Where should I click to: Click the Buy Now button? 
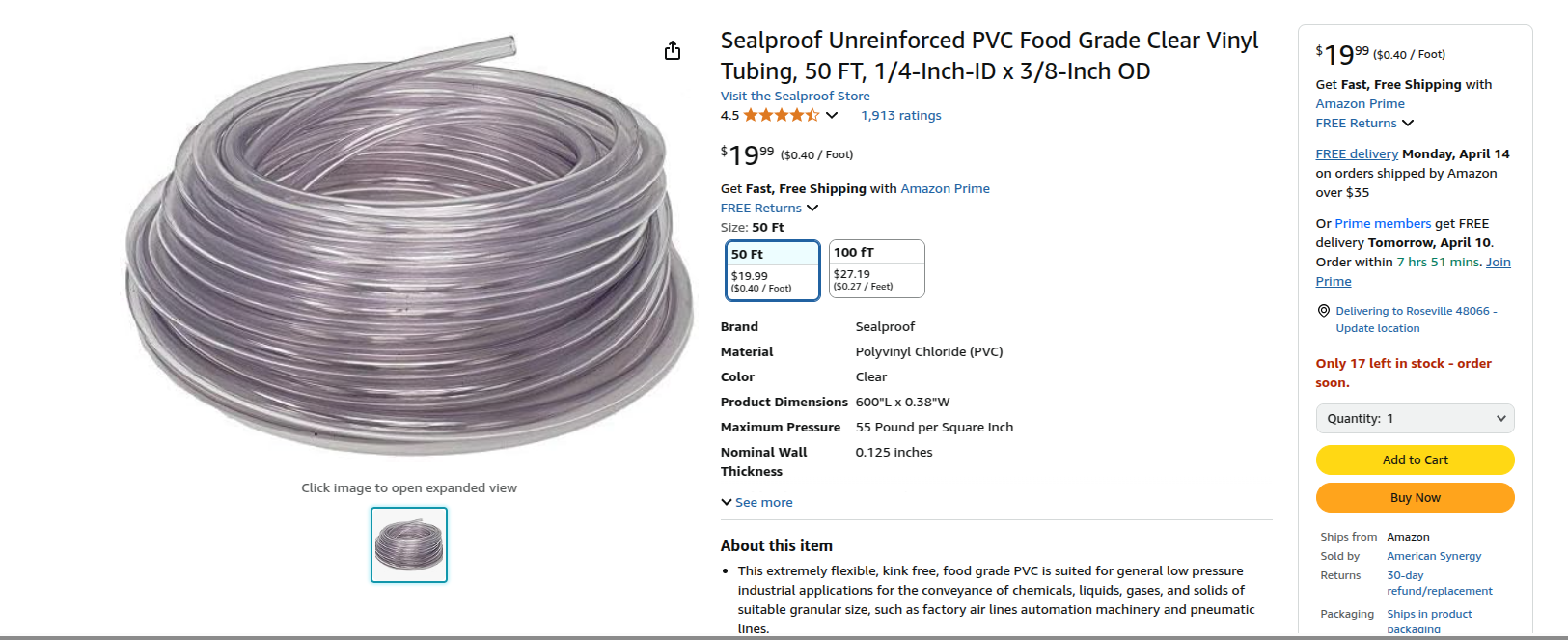tap(1415, 497)
